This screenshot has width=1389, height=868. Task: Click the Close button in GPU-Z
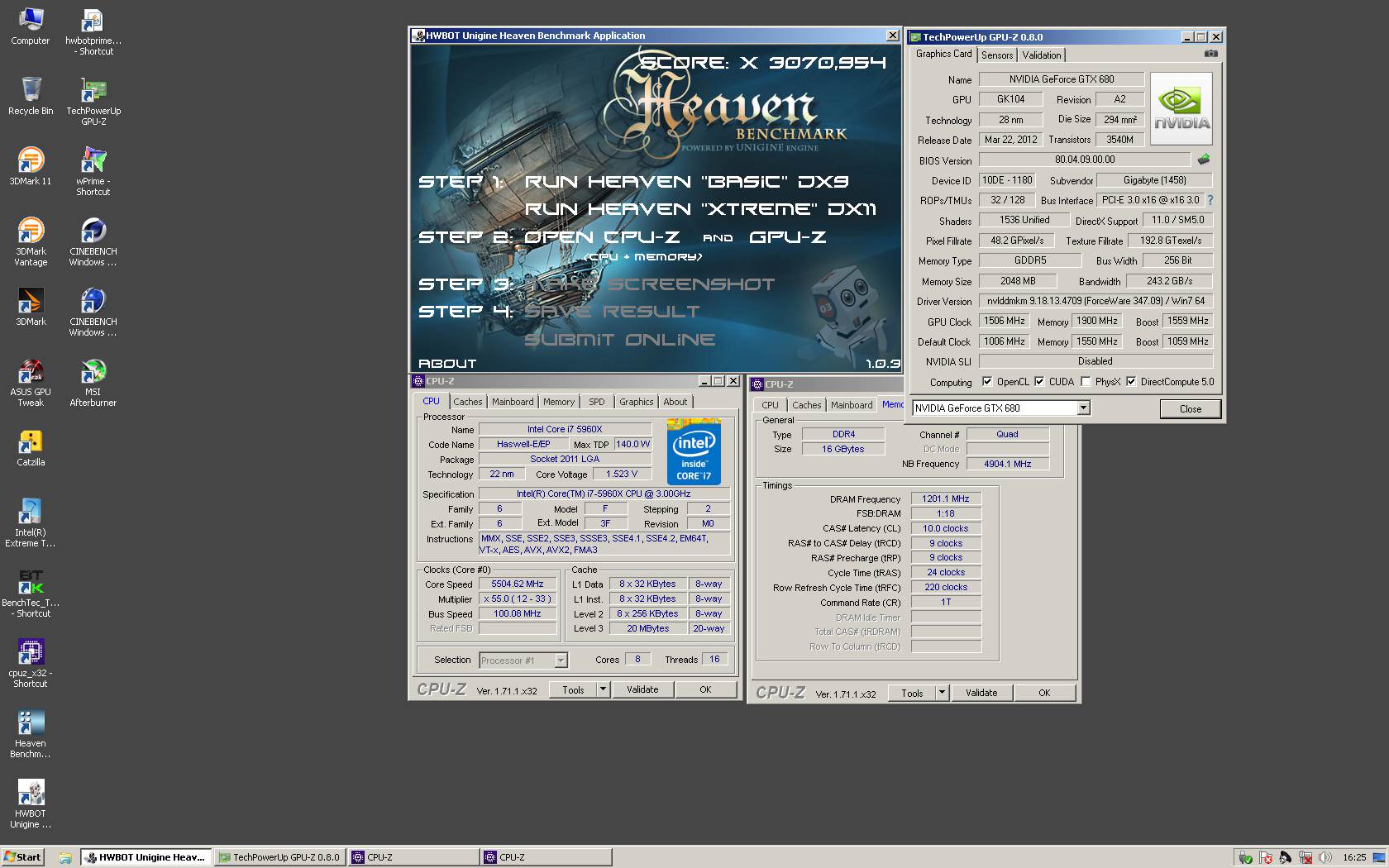(1191, 409)
